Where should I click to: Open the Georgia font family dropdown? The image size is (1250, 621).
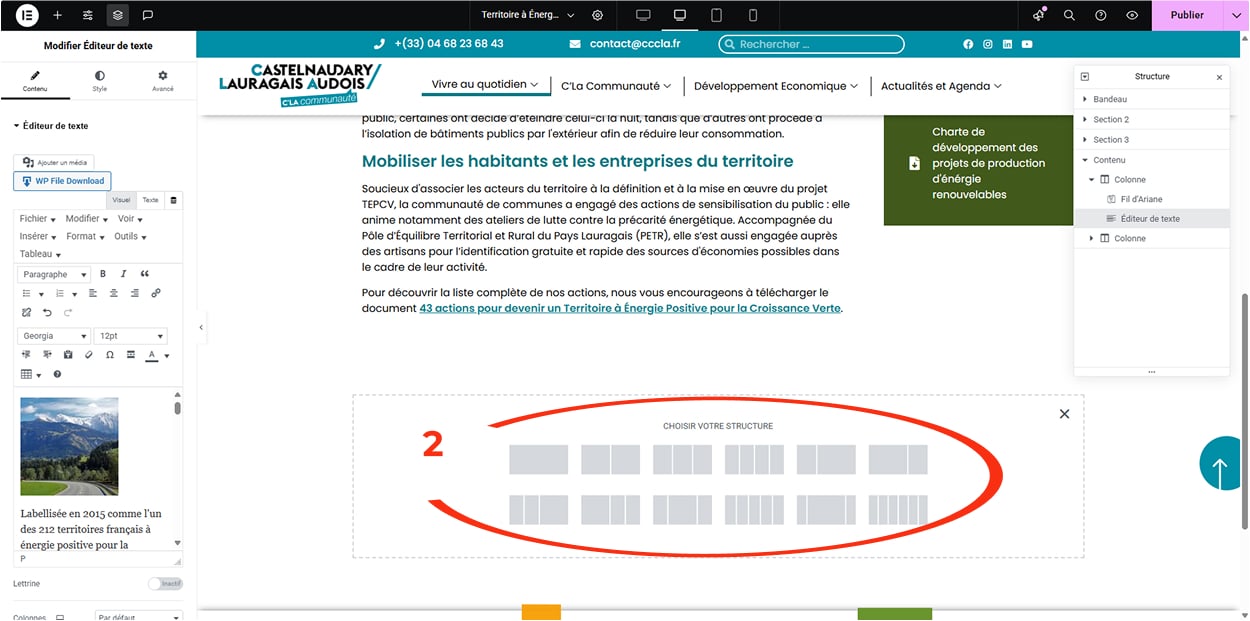pyautogui.click(x=53, y=336)
